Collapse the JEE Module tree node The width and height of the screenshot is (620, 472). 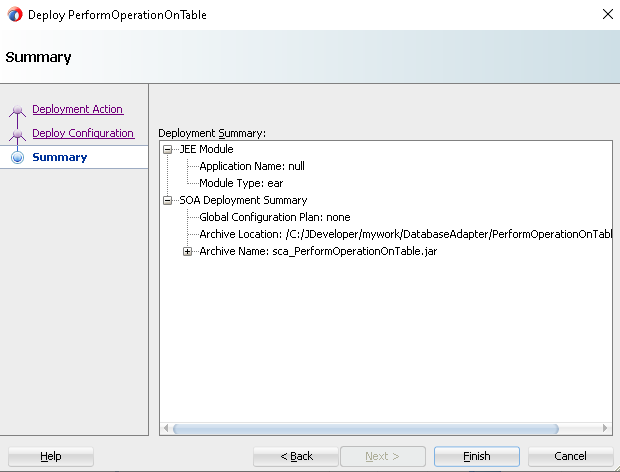(168, 149)
